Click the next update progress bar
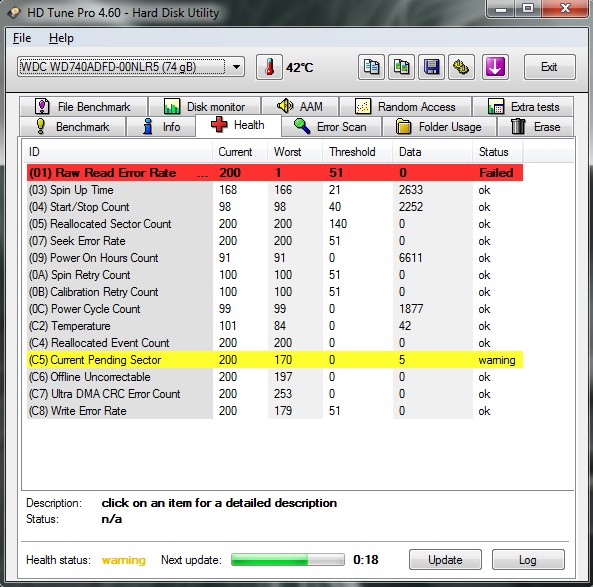This screenshot has height=587, width=593. pyautogui.click(x=288, y=560)
